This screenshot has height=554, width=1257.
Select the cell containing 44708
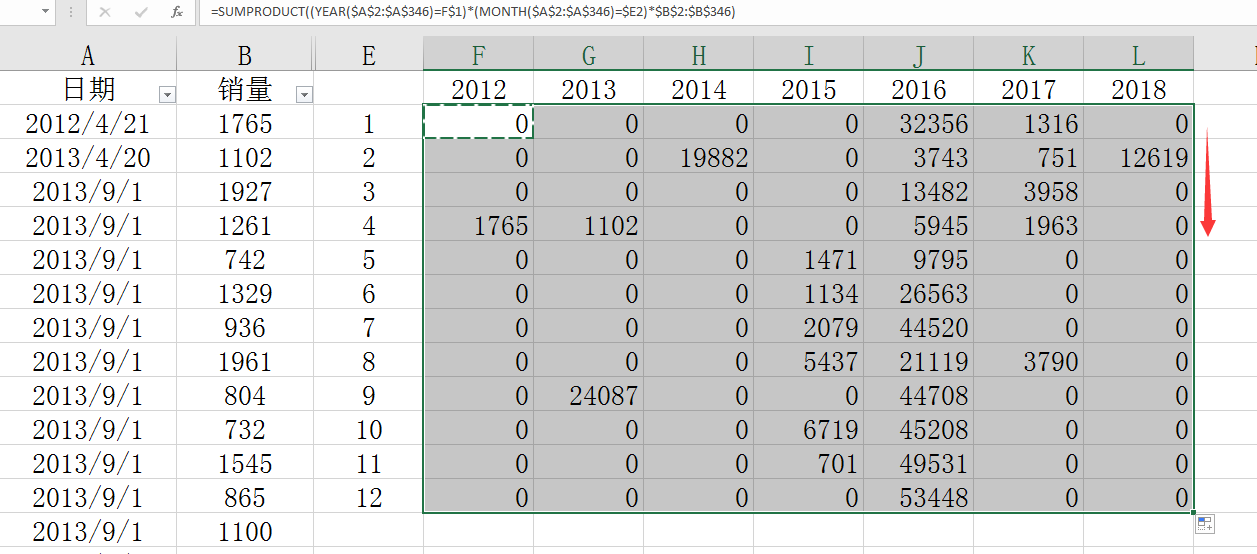tap(919, 395)
